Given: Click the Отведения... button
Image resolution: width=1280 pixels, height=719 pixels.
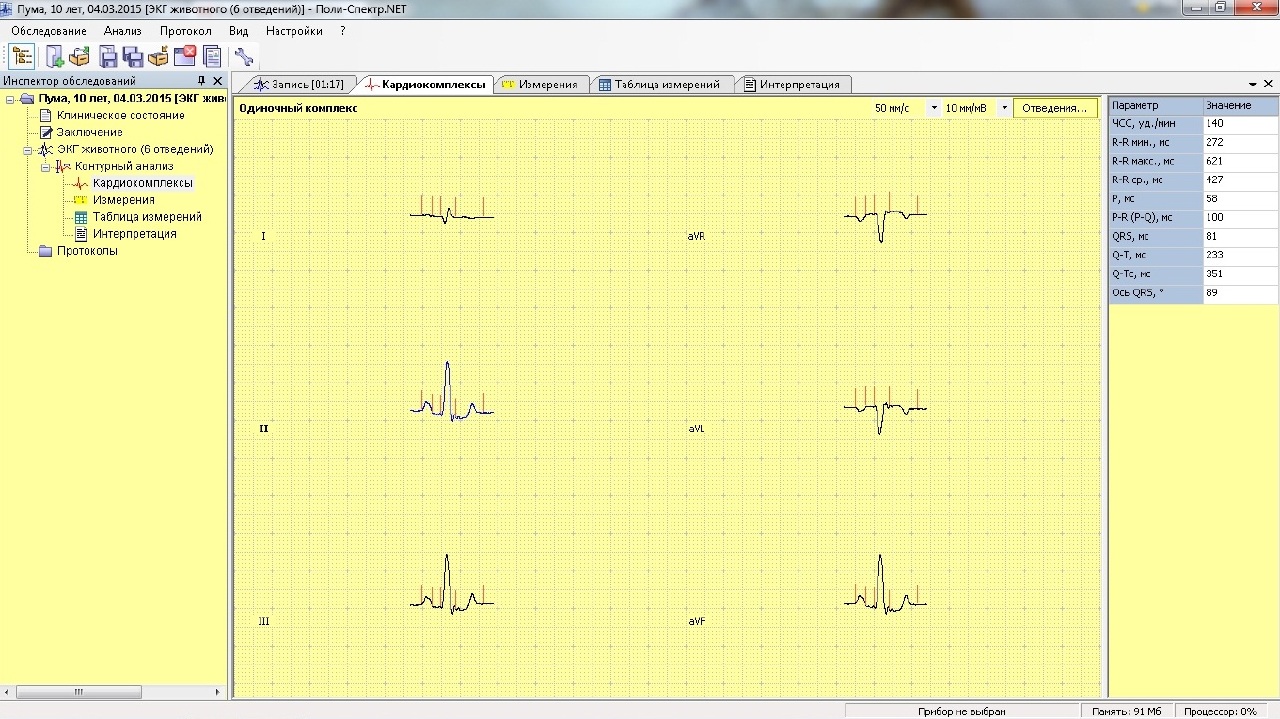Looking at the screenshot, I should pyautogui.click(x=1055, y=108).
